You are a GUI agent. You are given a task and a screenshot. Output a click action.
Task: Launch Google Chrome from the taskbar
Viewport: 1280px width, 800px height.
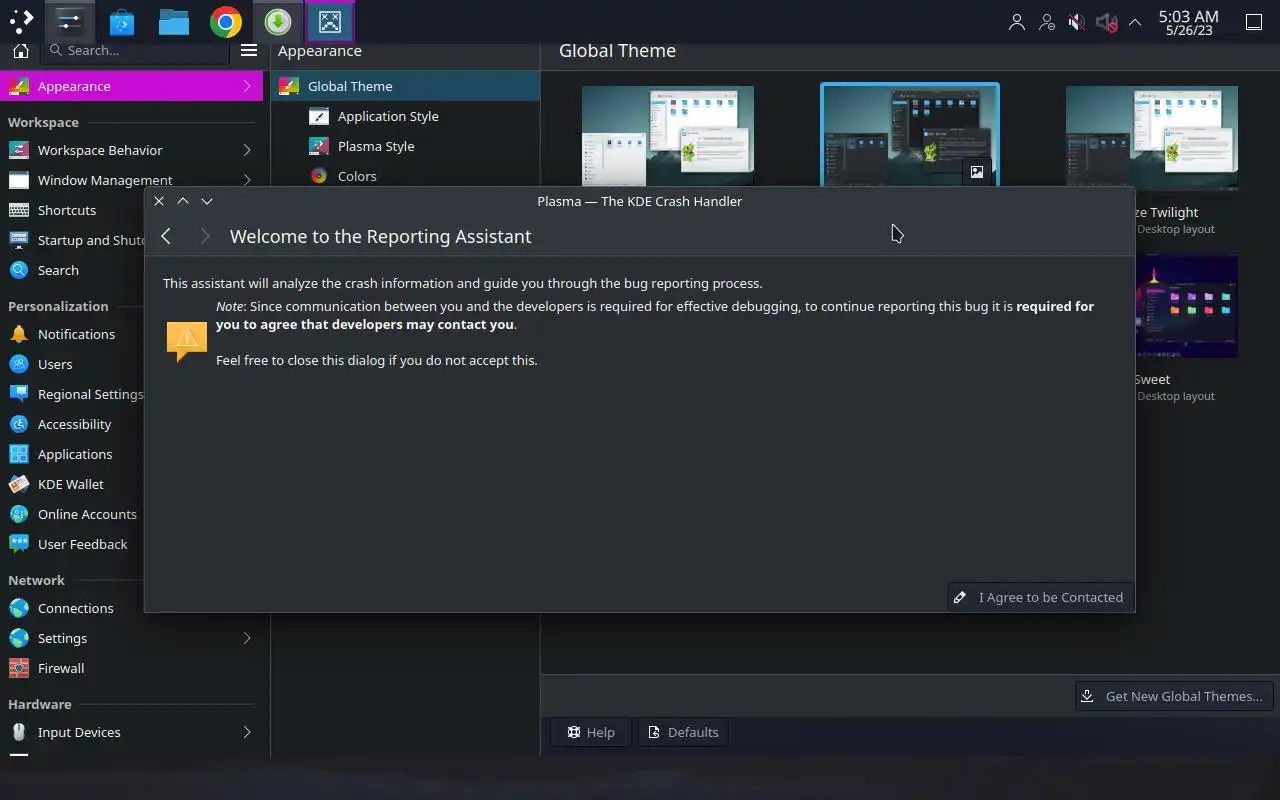[226, 21]
